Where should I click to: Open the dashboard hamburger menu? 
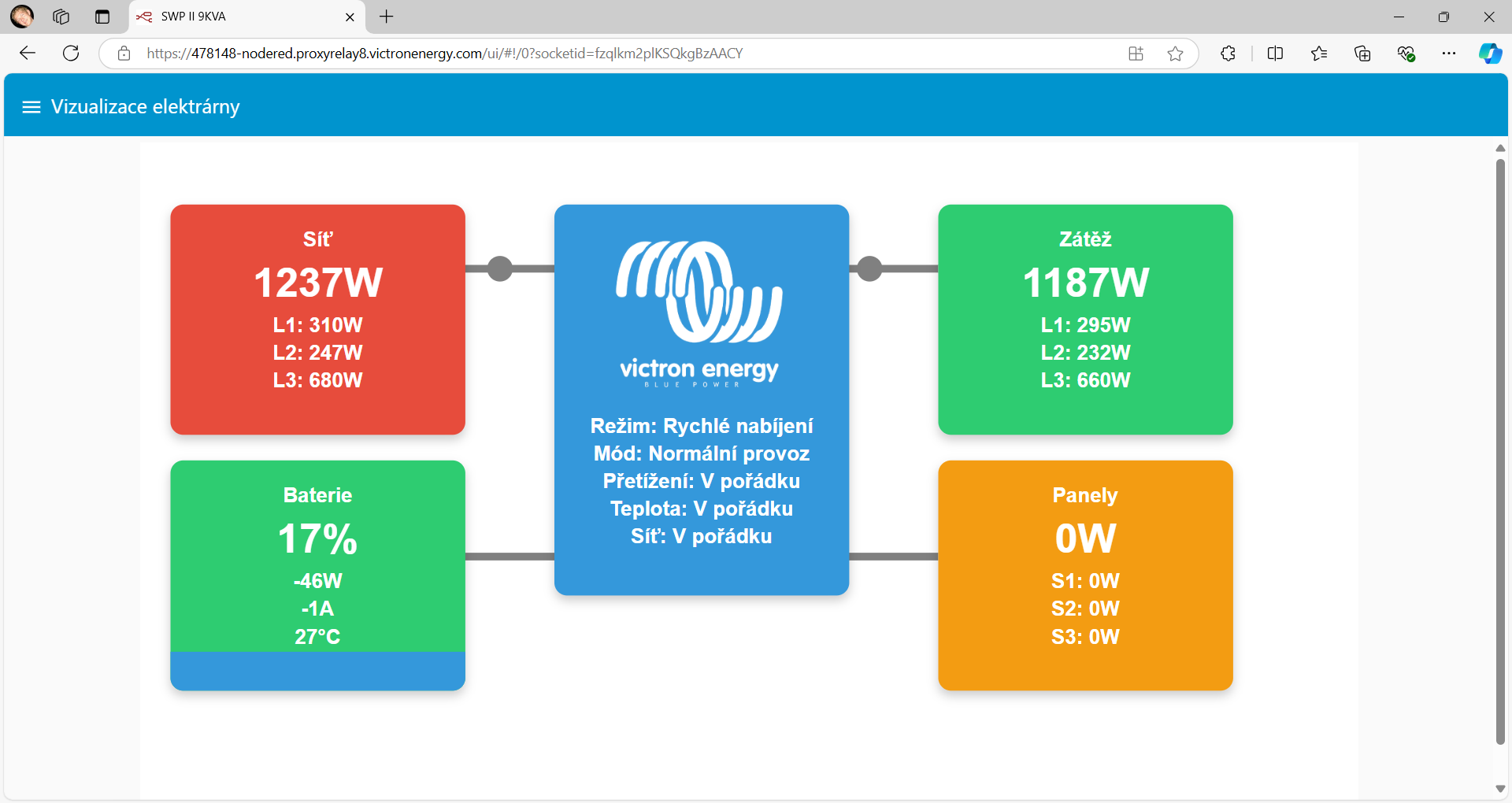click(x=31, y=107)
